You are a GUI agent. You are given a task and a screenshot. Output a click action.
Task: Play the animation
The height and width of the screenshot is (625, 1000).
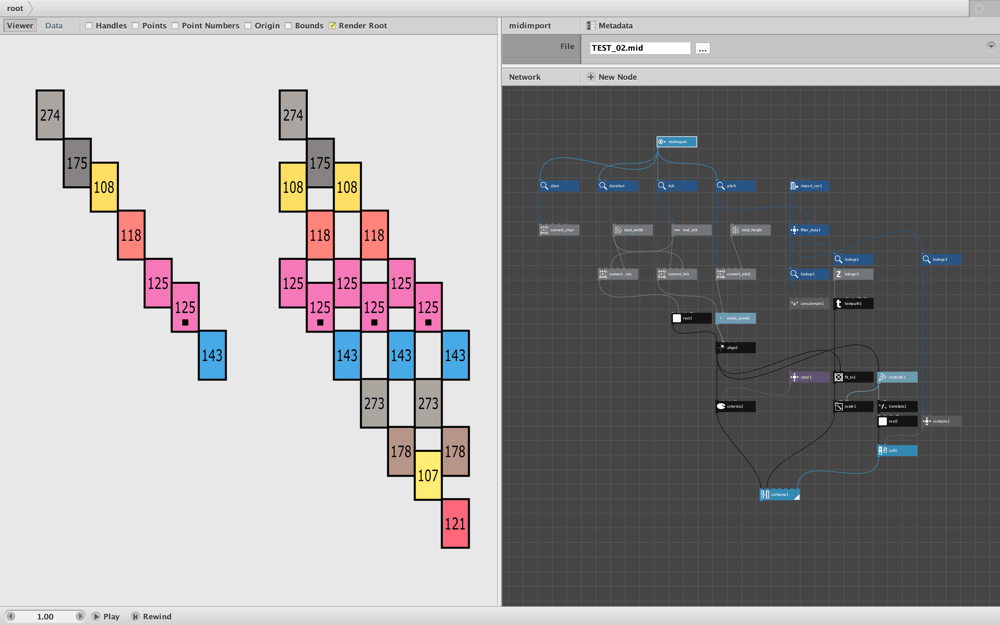pos(105,616)
